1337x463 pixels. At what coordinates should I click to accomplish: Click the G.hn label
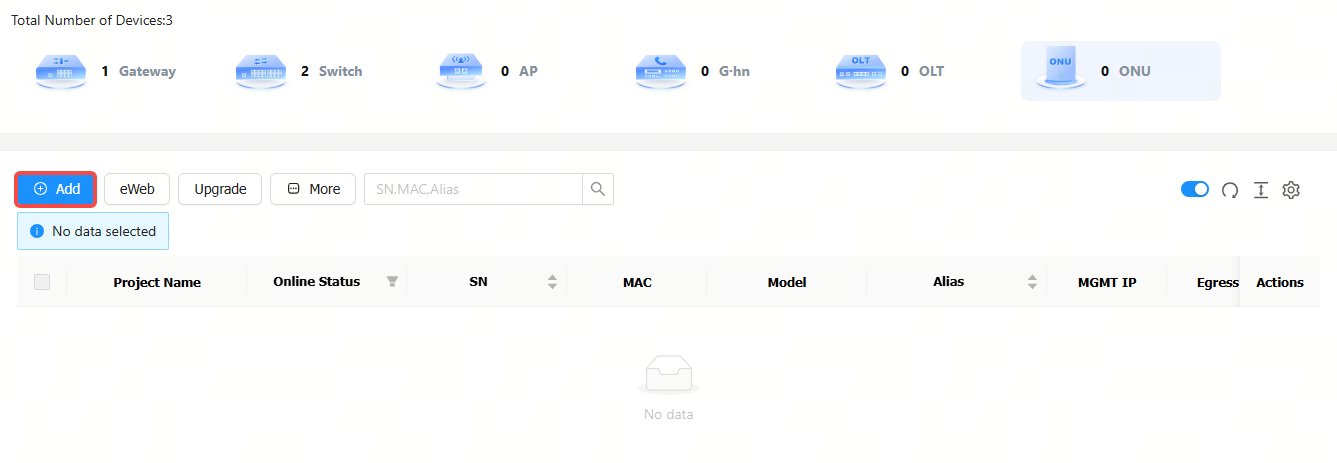click(x=734, y=71)
